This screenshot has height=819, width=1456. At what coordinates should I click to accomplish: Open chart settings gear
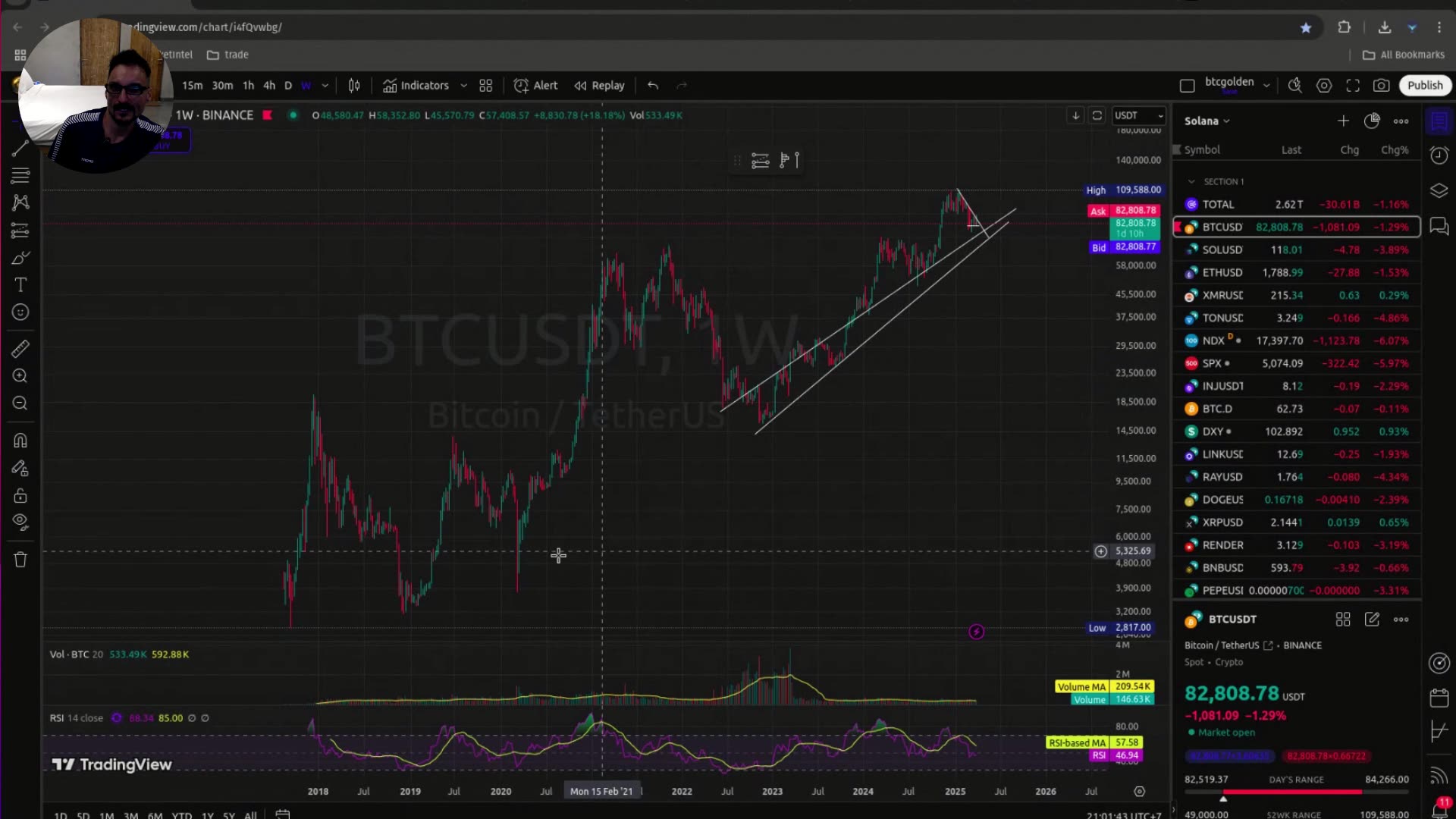point(1324,85)
